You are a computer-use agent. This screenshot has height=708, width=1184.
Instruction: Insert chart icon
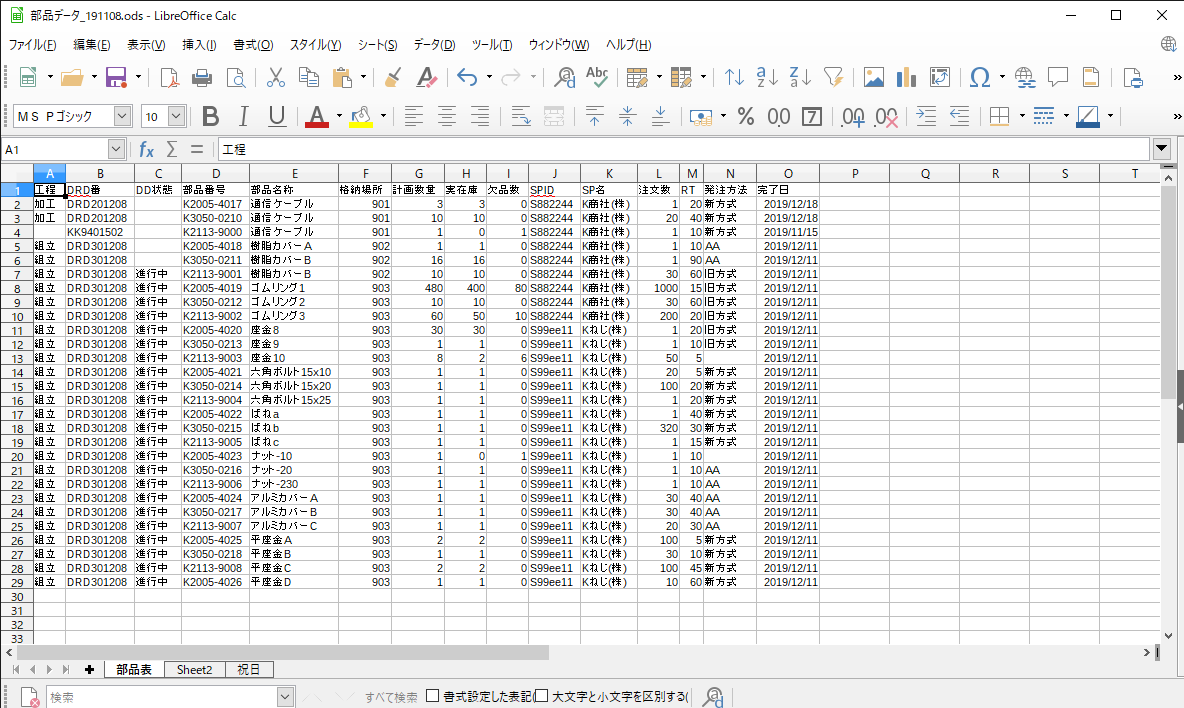(906, 77)
